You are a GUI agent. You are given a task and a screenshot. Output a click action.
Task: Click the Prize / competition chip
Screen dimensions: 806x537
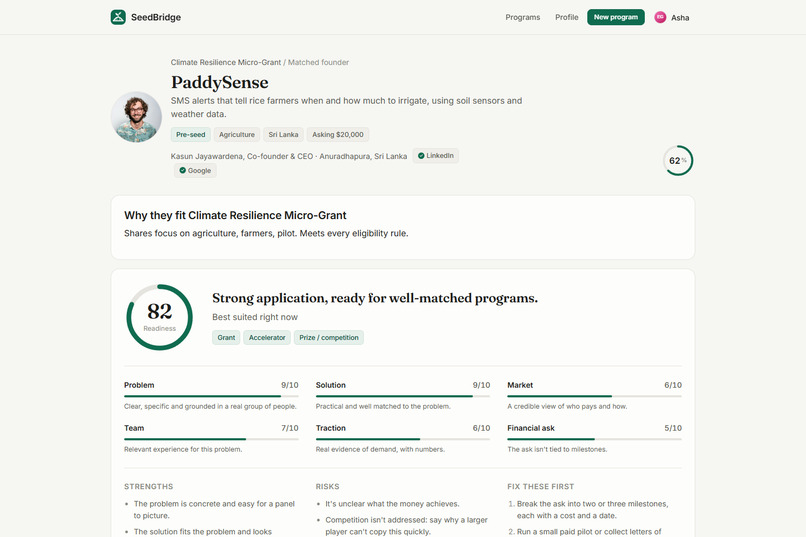[x=329, y=338]
